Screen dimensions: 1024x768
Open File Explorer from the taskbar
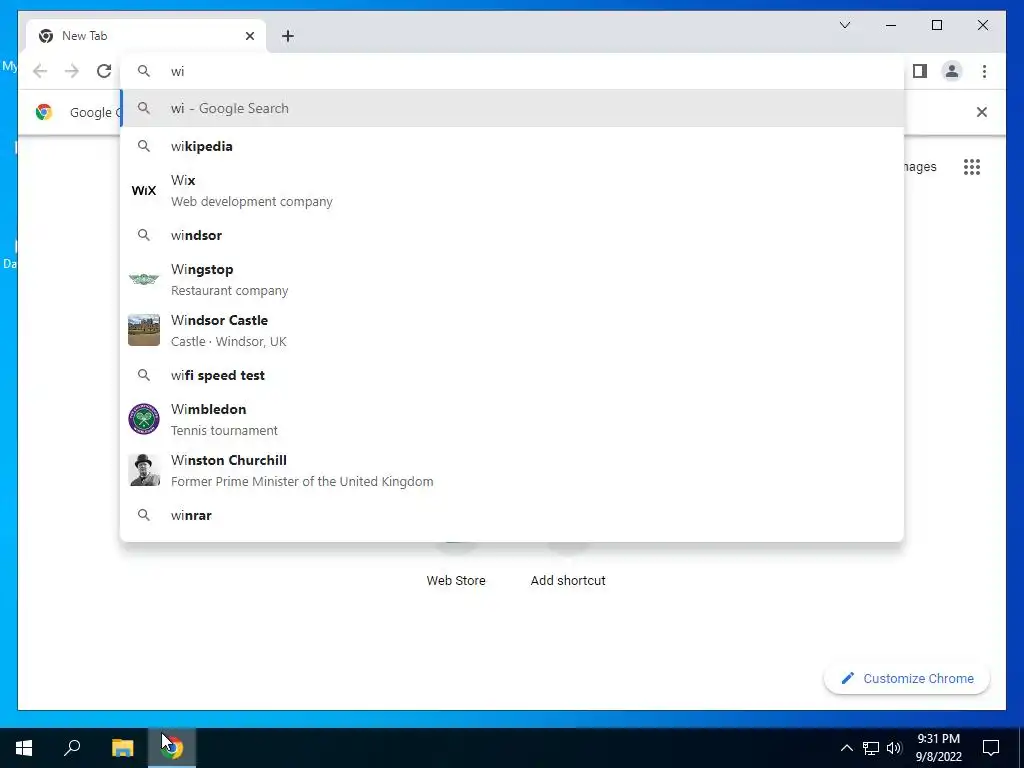(x=122, y=748)
